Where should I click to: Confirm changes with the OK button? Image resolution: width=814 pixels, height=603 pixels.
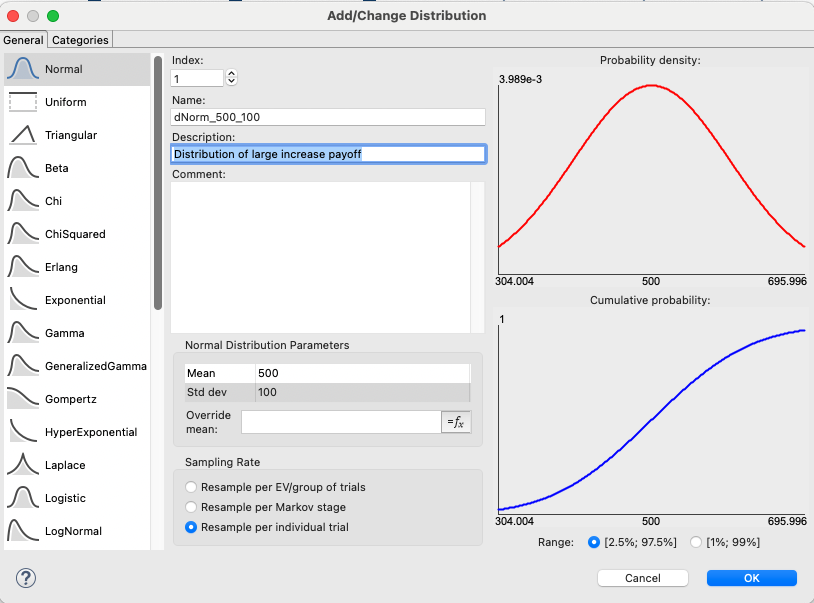[751, 578]
